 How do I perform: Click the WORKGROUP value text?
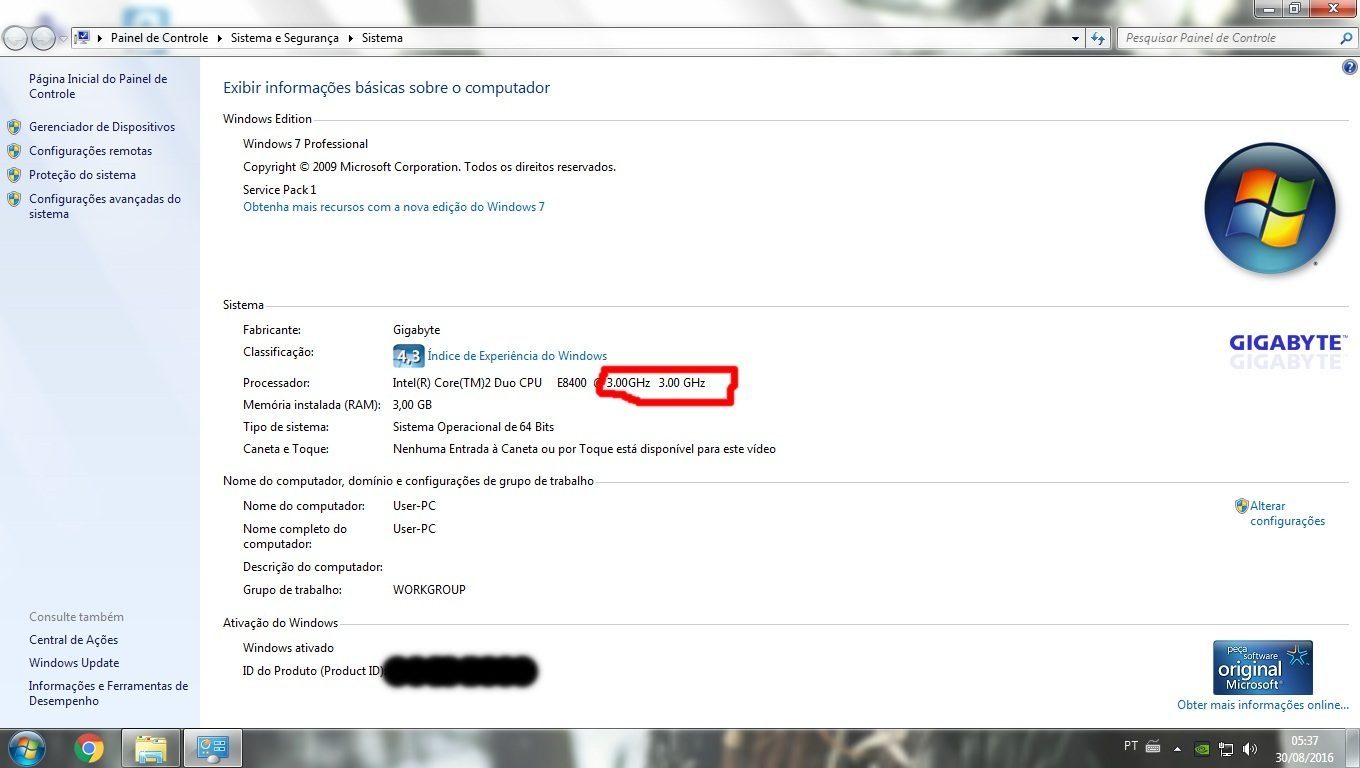(x=429, y=590)
